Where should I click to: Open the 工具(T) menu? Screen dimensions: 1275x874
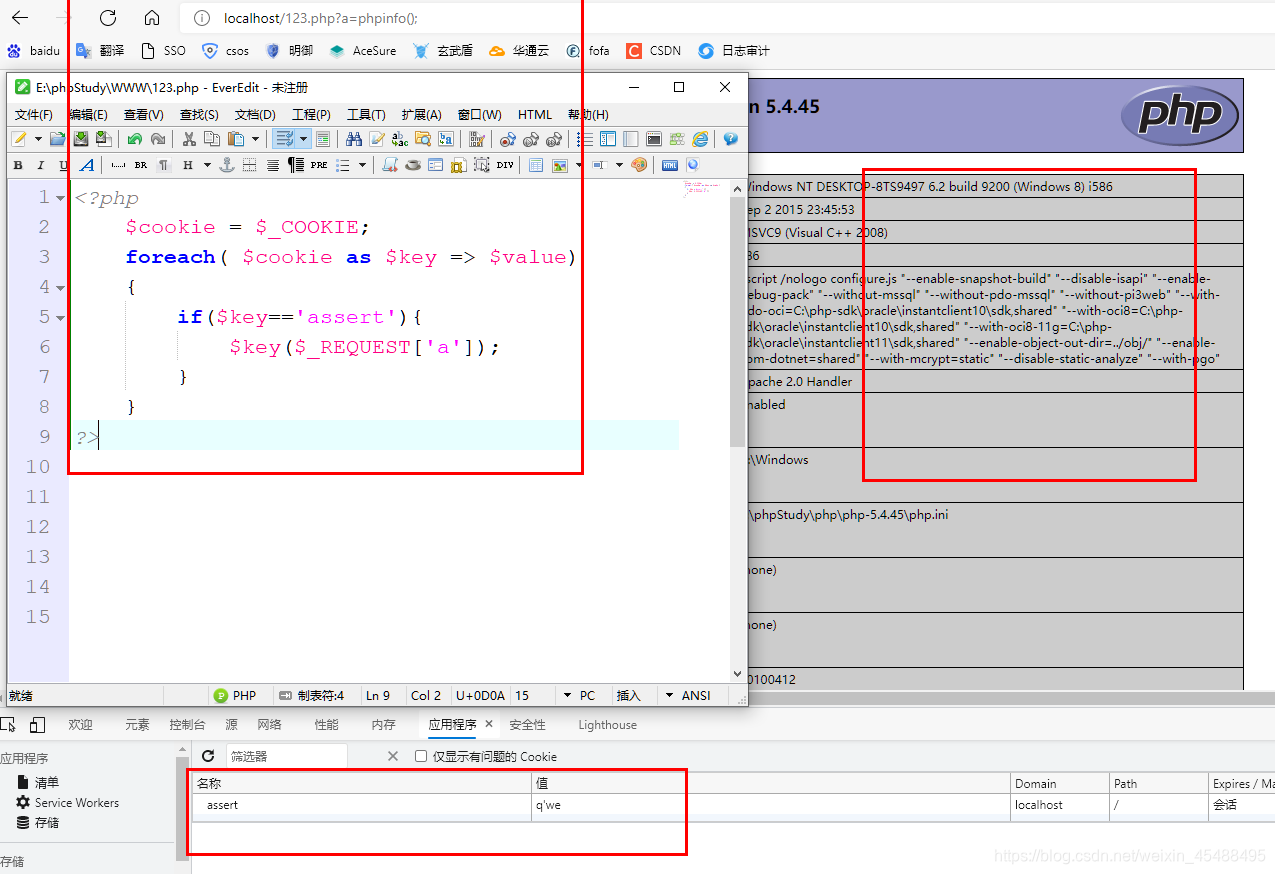click(366, 114)
